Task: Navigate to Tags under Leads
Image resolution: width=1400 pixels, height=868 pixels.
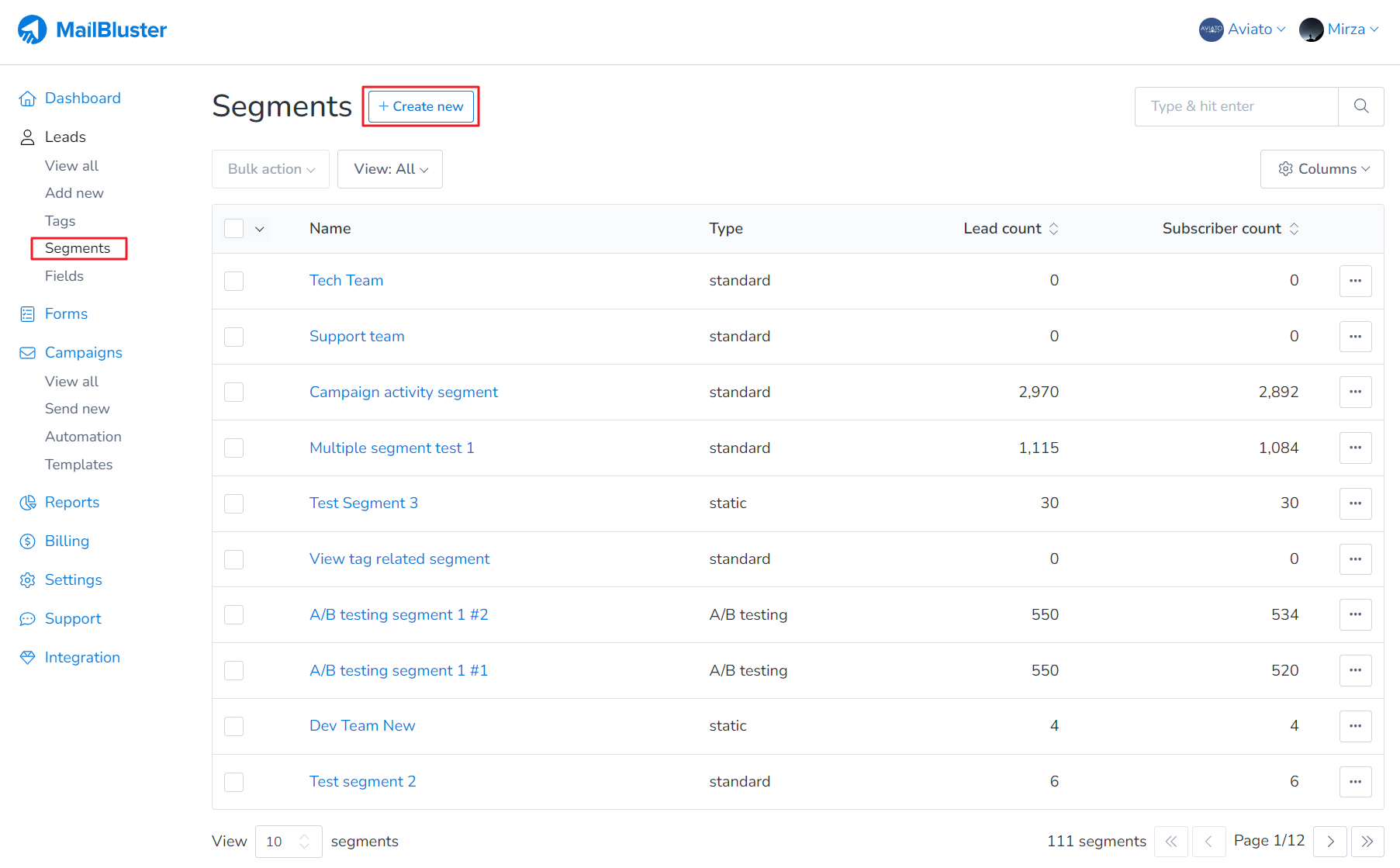Action: (60, 221)
